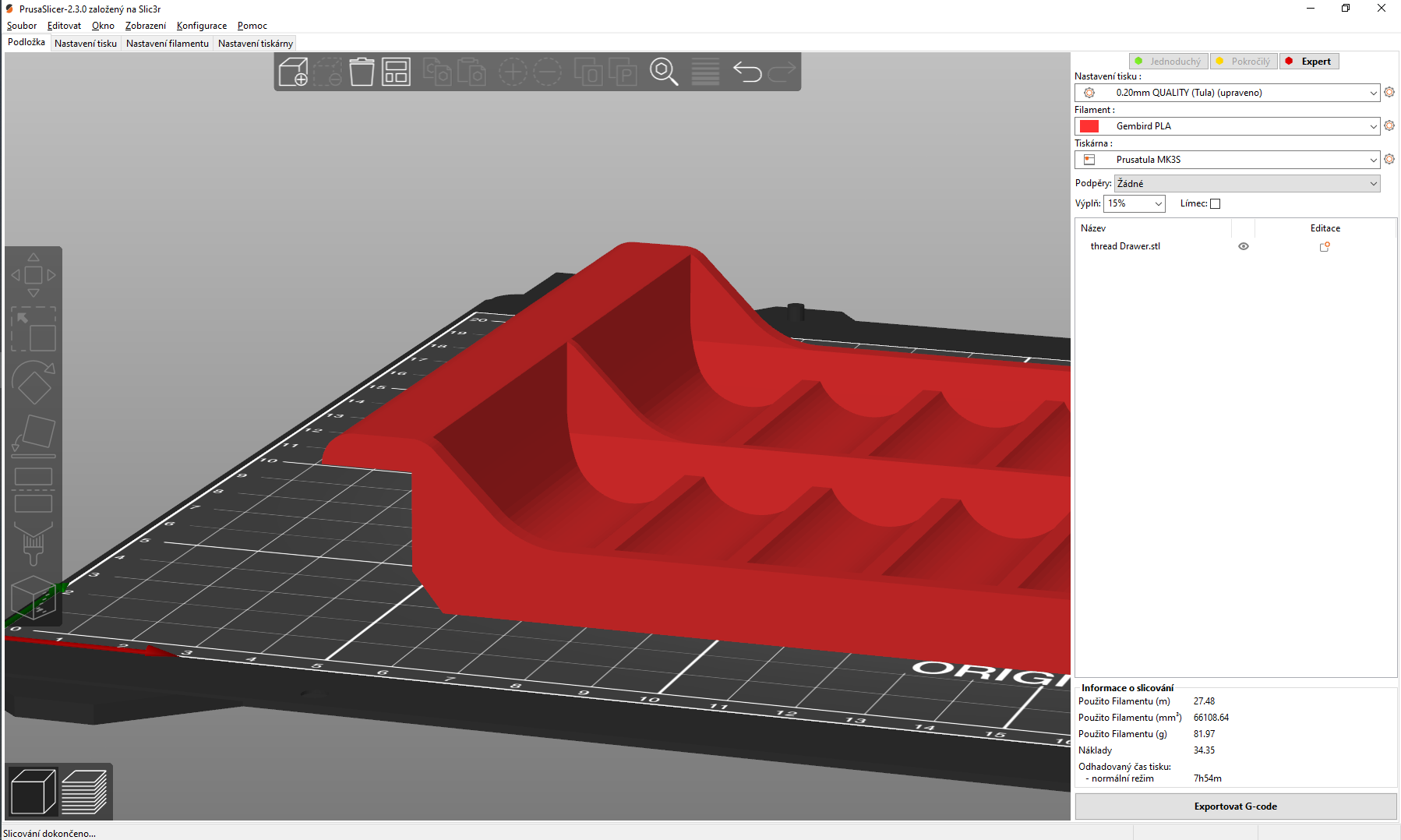Change the Výplň percentage dropdown

coord(1134,203)
